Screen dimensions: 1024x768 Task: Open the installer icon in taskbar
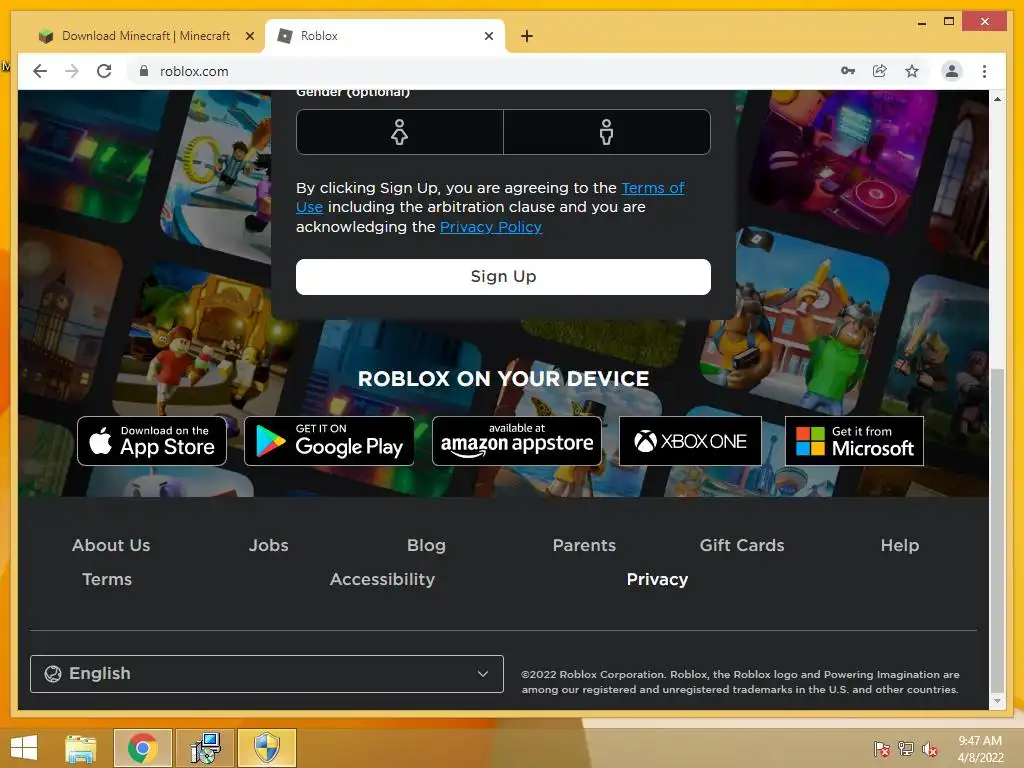coord(205,748)
